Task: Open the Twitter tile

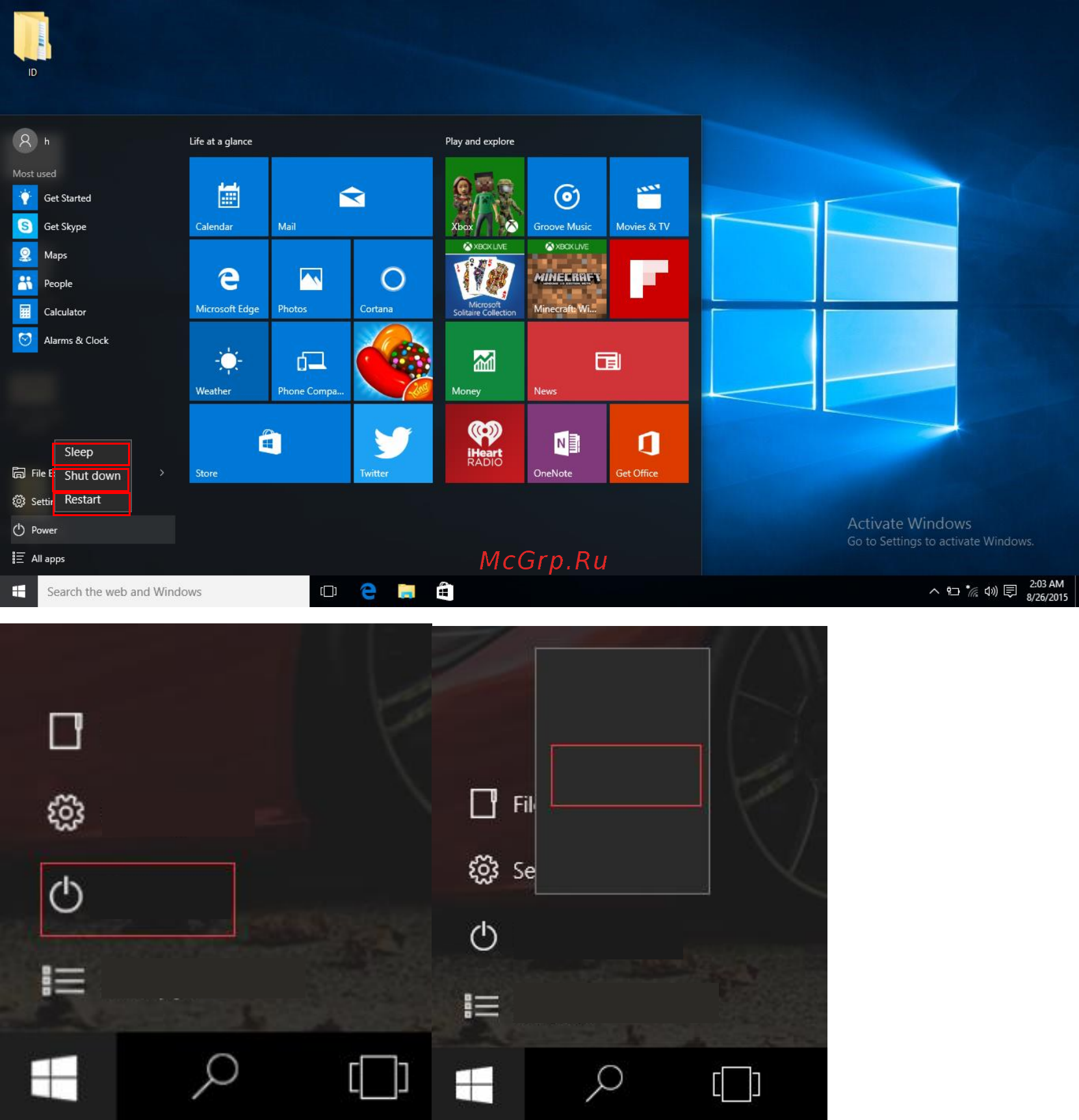Action: (x=393, y=443)
